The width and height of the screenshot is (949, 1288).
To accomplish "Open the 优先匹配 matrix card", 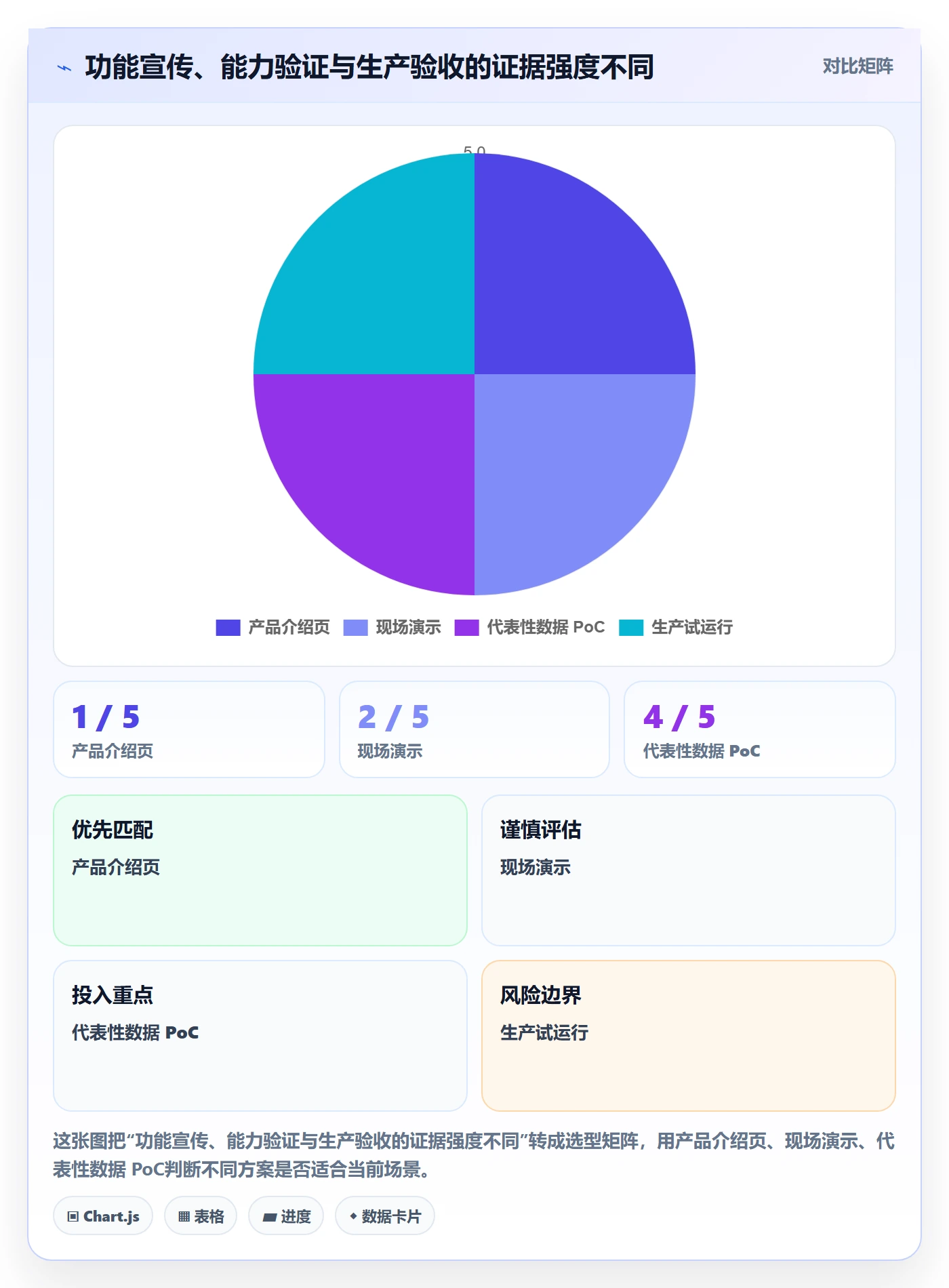I will pos(260,870).
